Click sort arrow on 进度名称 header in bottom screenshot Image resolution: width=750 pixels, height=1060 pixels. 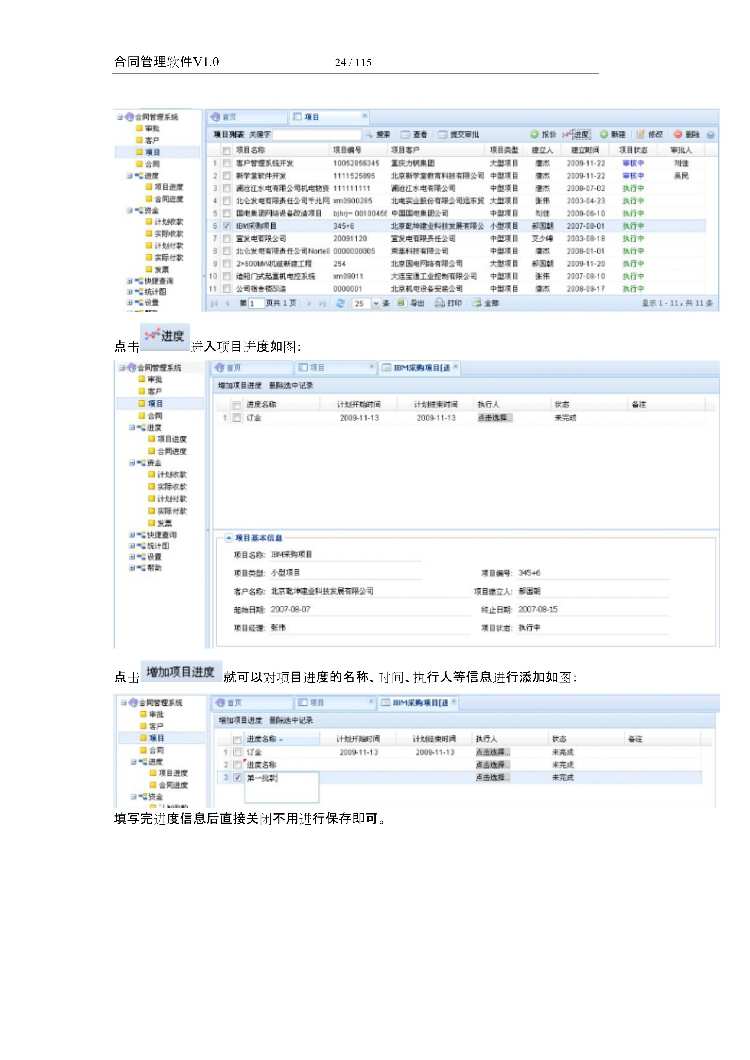(x=281, y=740)
